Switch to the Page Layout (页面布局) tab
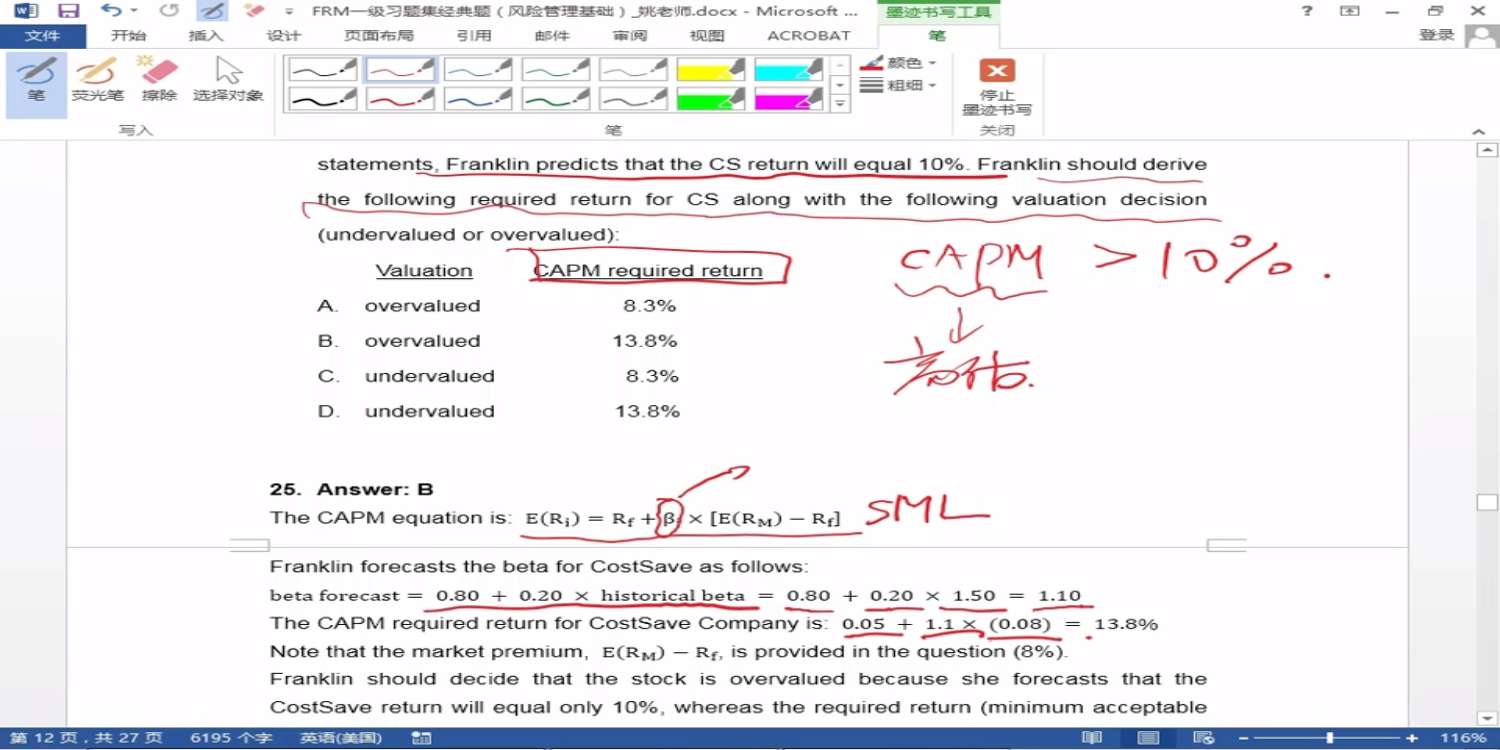 pos(379,36)
